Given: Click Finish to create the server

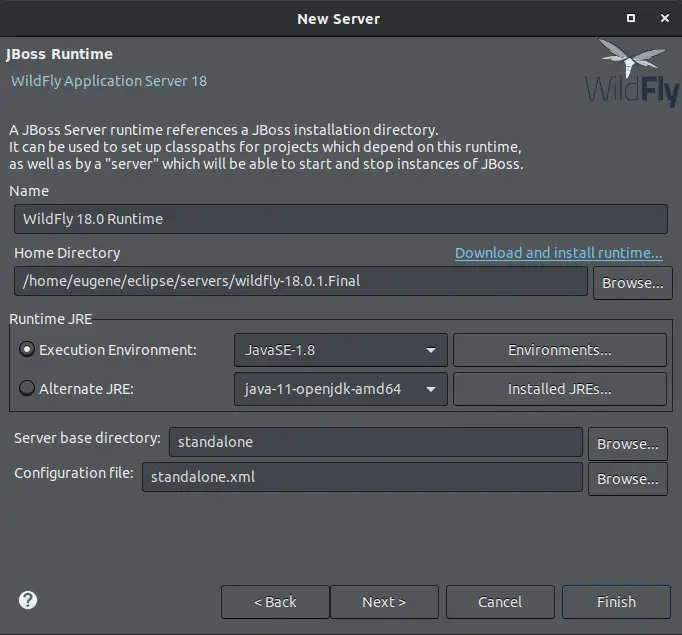Looking at the screenshot, I should (616, 602).
